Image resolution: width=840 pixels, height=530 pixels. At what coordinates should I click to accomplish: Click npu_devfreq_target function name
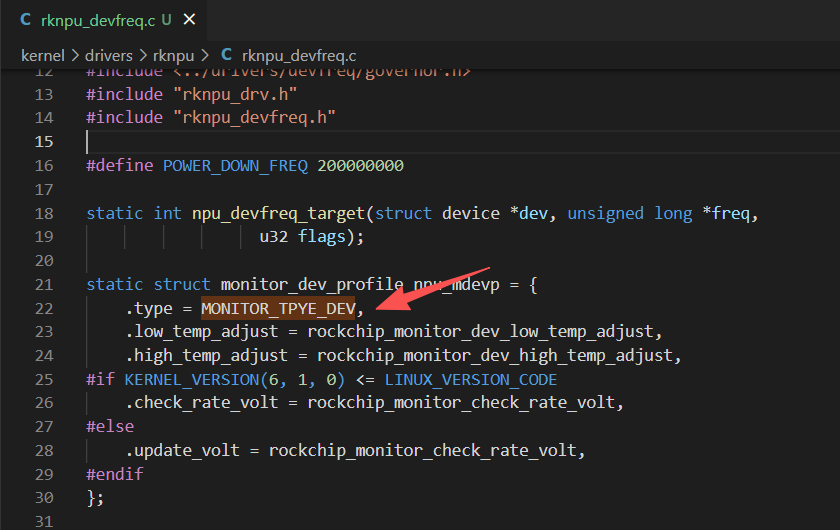(x=279, y=213)
